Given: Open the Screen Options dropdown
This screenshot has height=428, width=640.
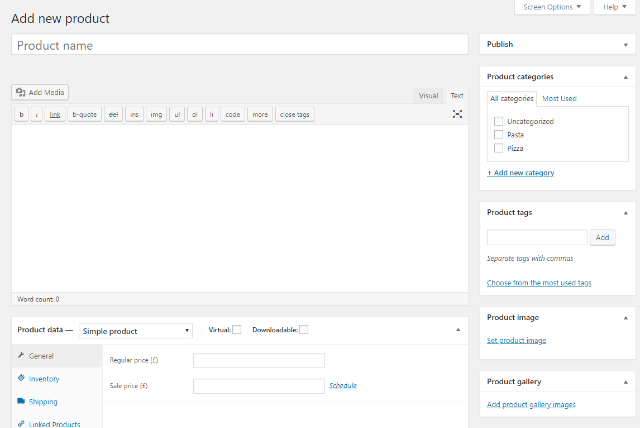Looking at the screenshot, I should click(x=552, y=7).
